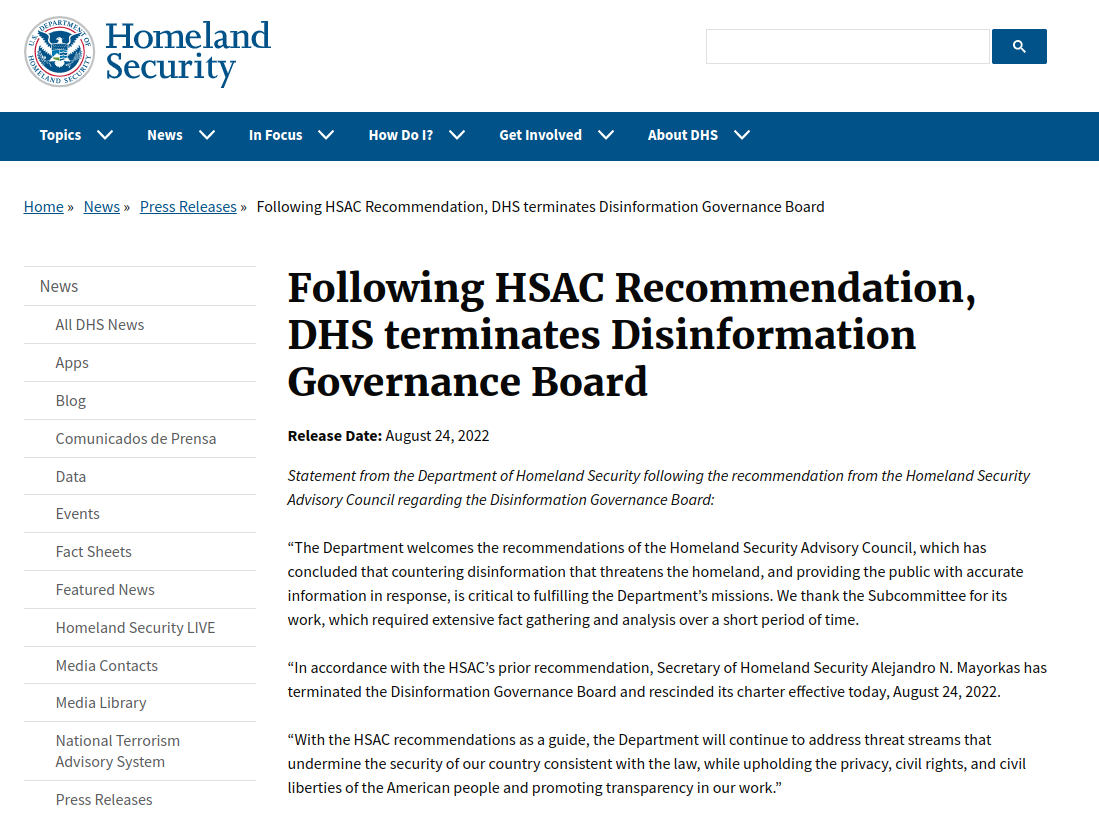Image resolution: width=1099 pixels, height=816 pixels.
Task: Open the Homeland Security wordmark link
Action: [188, 53]
